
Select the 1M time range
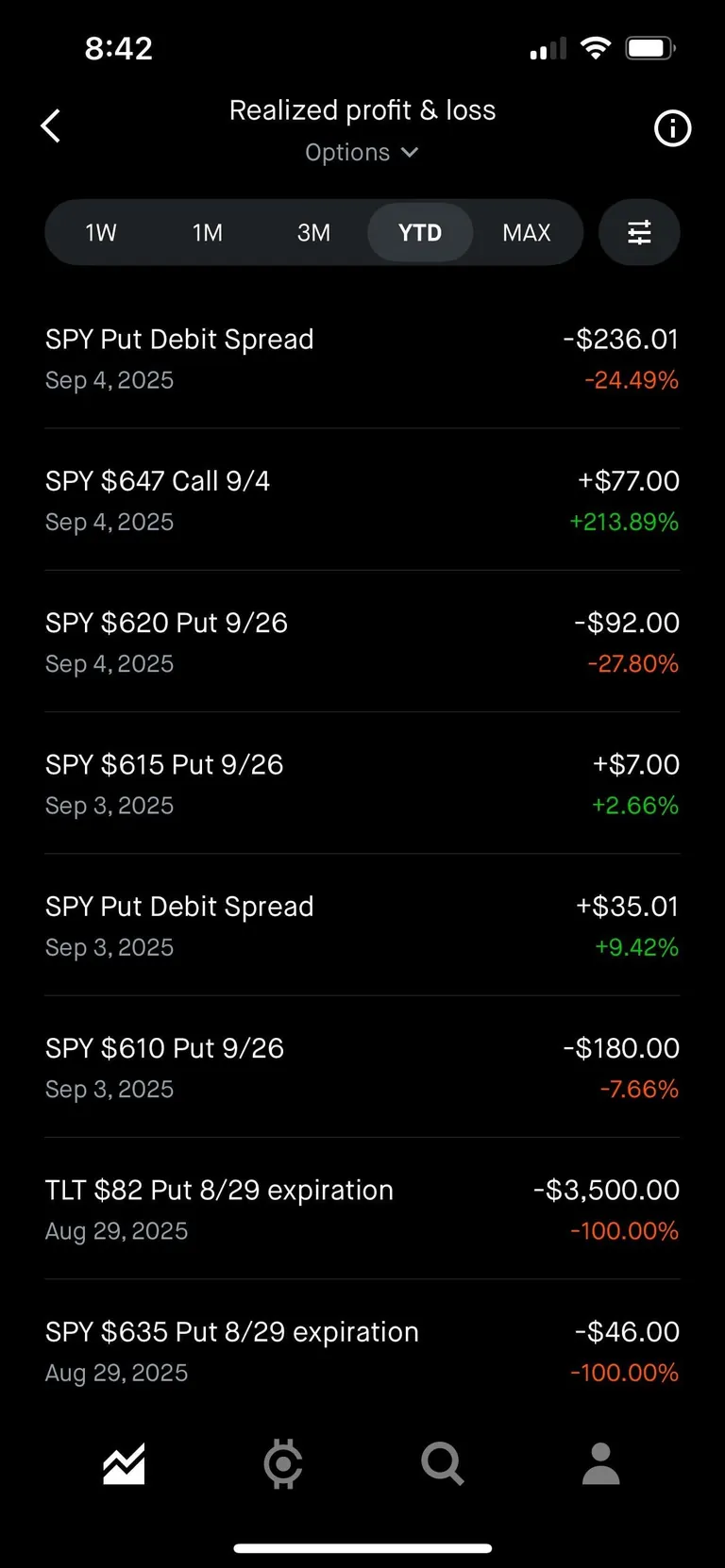208,232
